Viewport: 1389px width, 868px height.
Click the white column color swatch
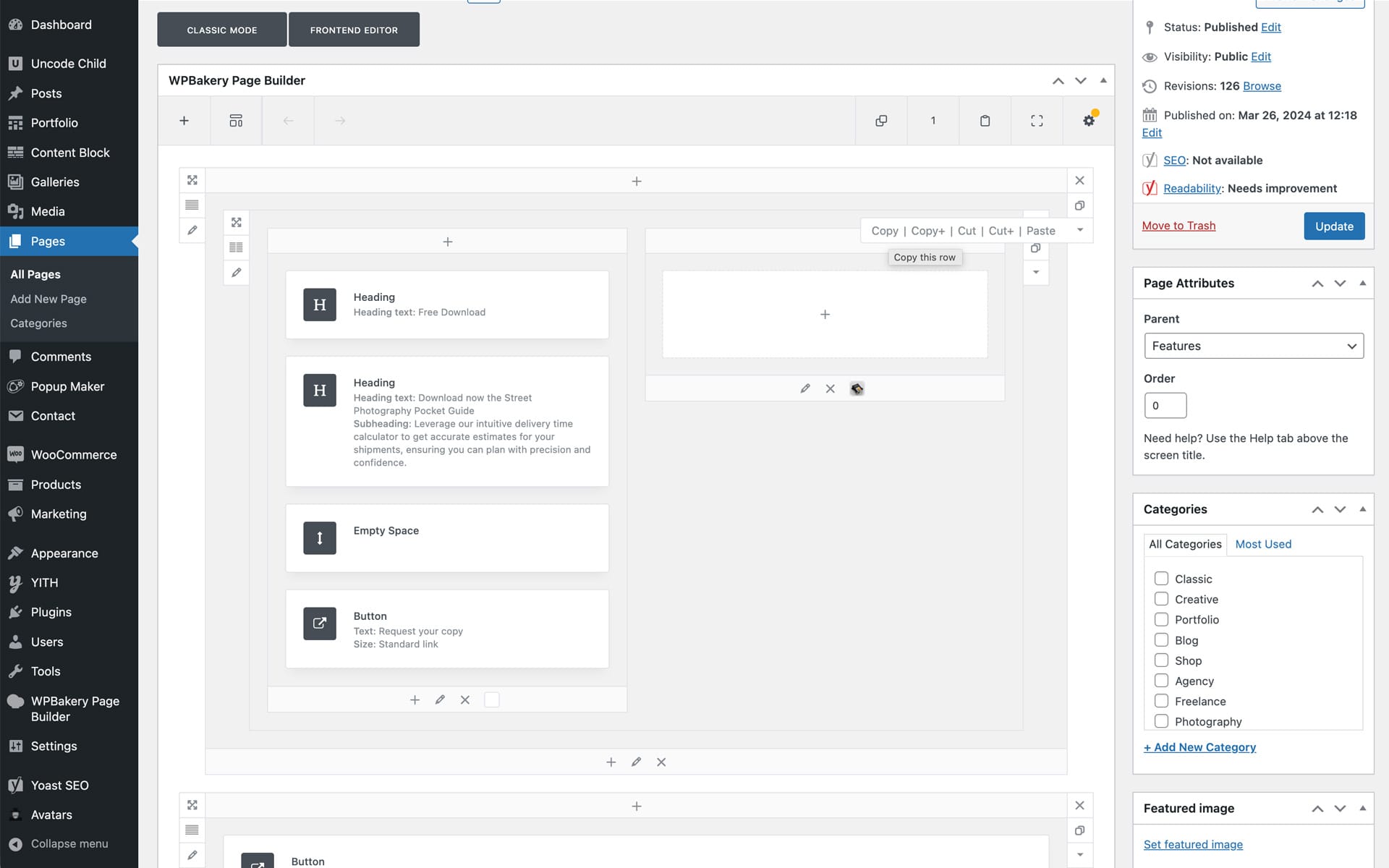tap(491, 699)
